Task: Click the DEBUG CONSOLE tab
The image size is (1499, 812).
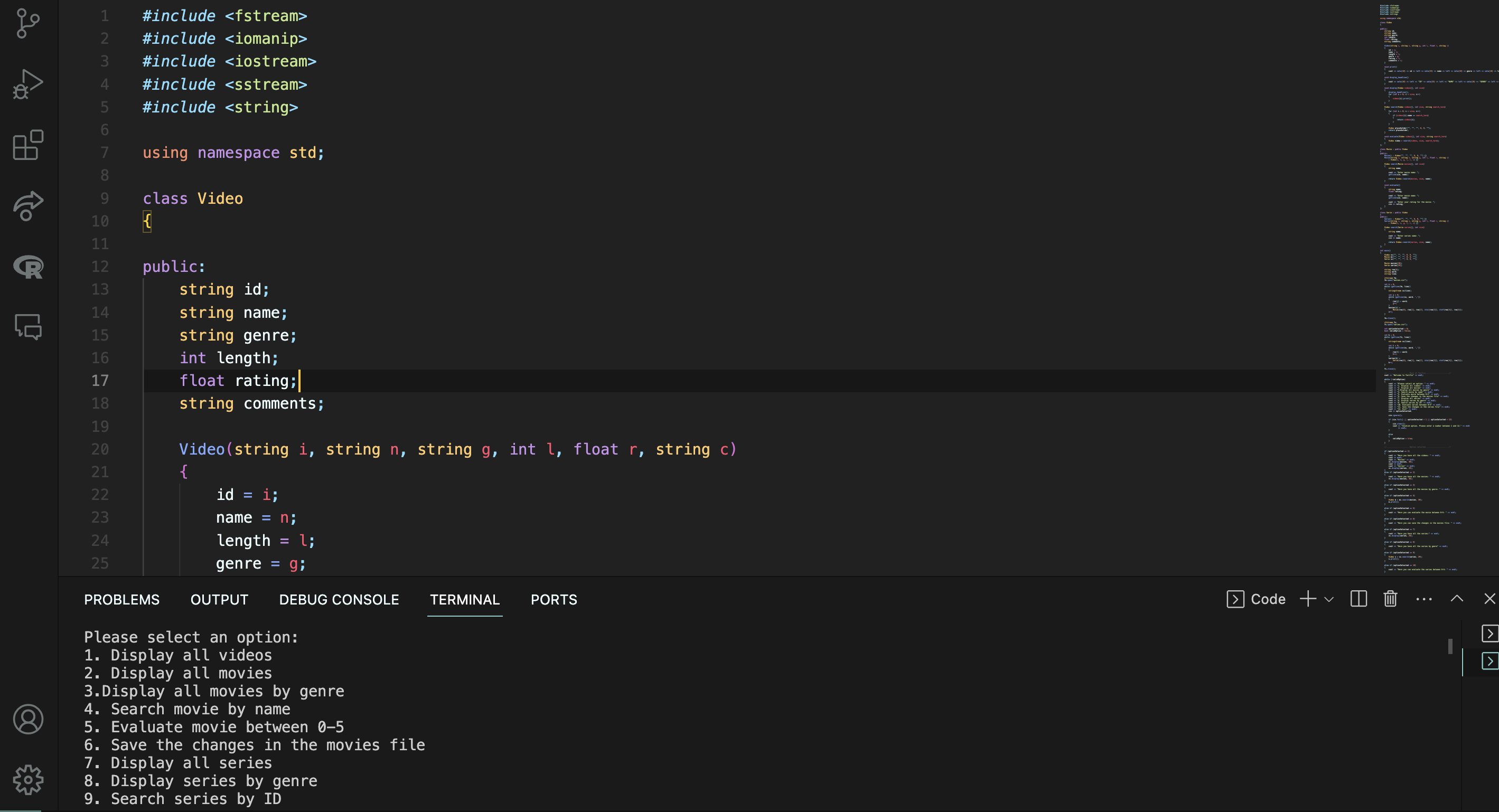Action: click(339, 599)
